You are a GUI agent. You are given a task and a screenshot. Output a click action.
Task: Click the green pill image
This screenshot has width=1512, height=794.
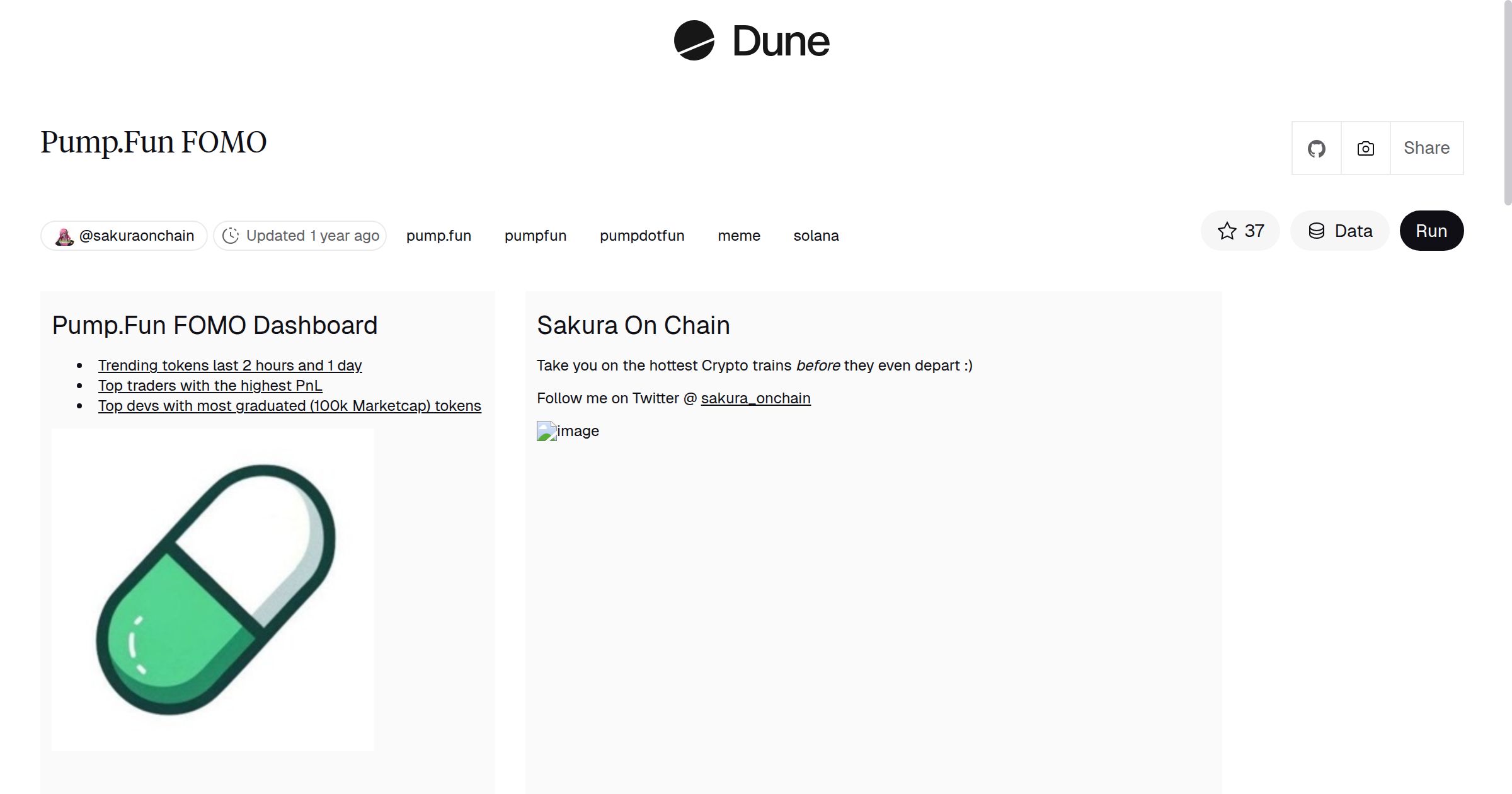[x=213, y=590]
